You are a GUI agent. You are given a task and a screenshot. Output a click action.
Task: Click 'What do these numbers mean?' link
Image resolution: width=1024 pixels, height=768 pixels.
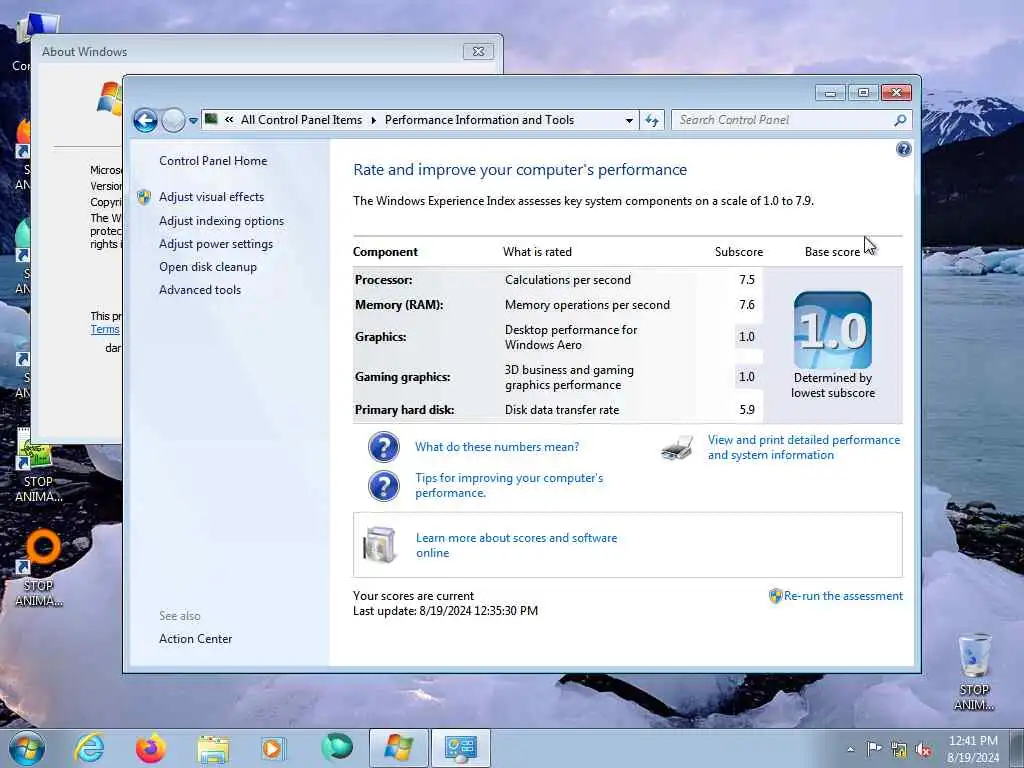pyautogui.click(x=497, y=447)
